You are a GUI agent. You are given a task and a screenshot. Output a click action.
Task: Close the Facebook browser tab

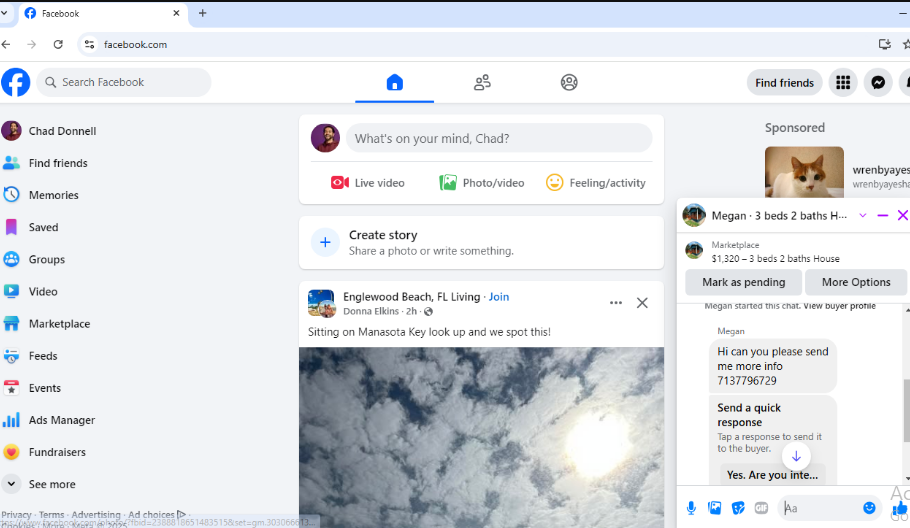(x=176, y=13)
